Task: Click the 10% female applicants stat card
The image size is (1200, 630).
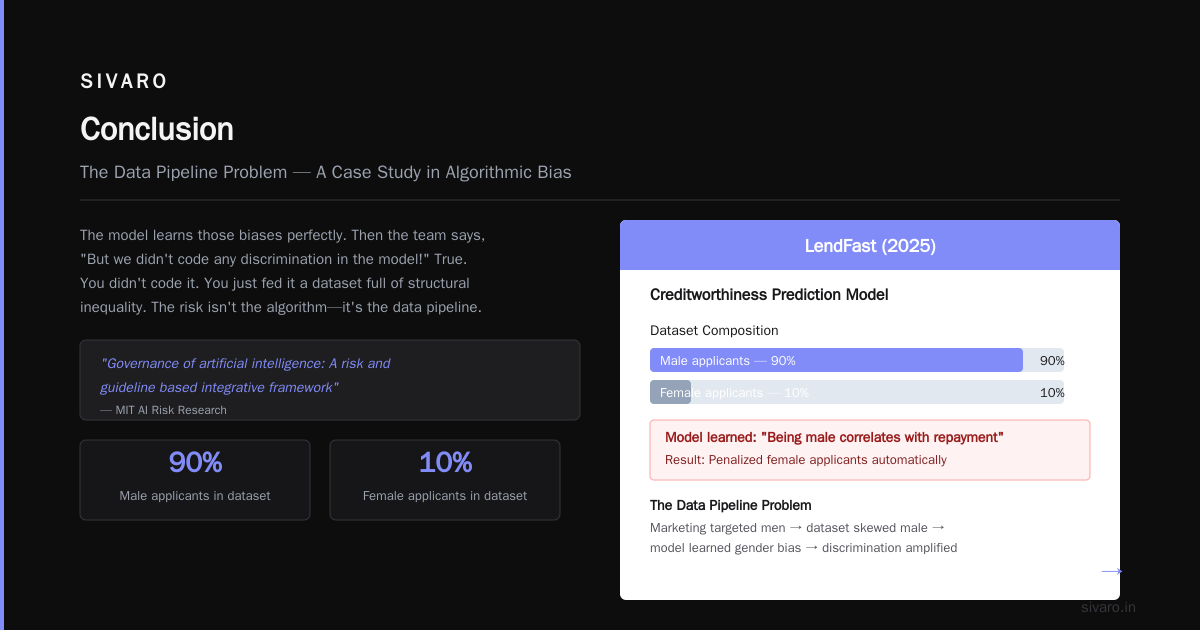Action: (445, 480)
